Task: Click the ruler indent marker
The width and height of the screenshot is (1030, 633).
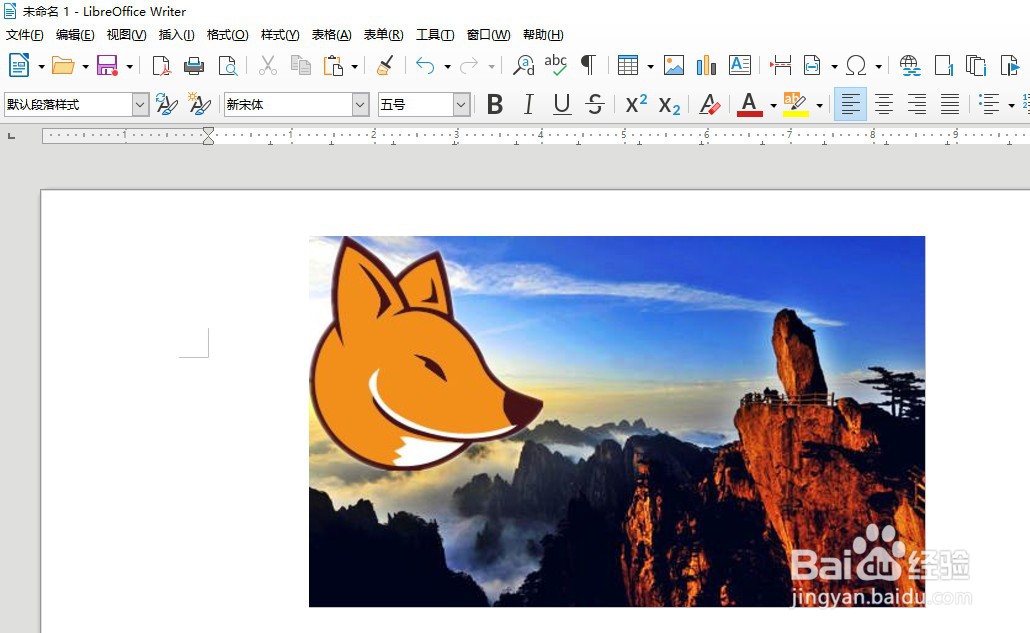Action: (208, 136)
